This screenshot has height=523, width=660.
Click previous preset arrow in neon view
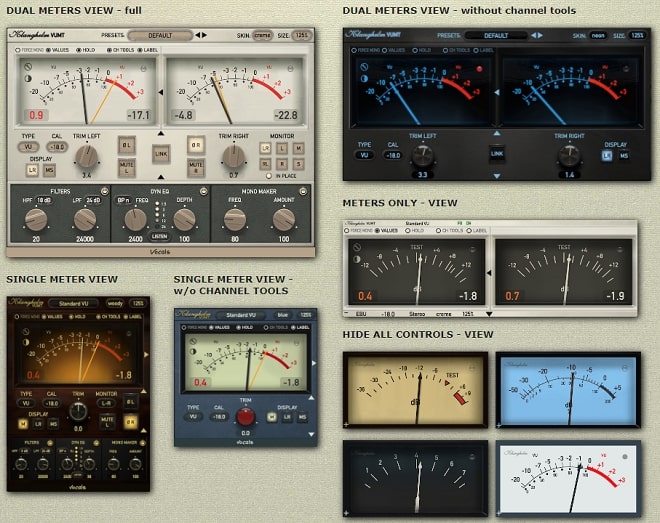click(533, 35)
